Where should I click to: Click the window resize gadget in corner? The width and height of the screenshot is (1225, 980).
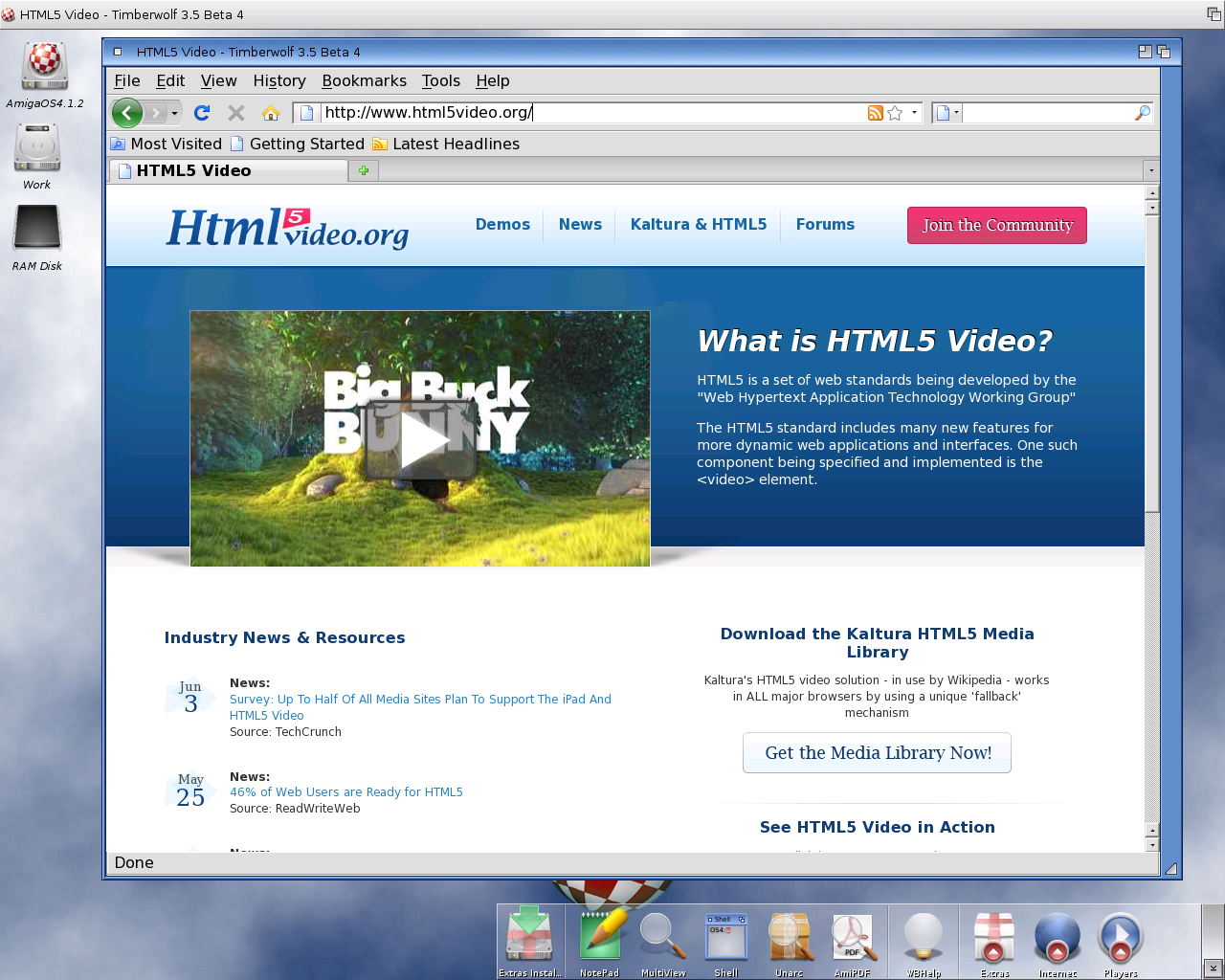1170,868
